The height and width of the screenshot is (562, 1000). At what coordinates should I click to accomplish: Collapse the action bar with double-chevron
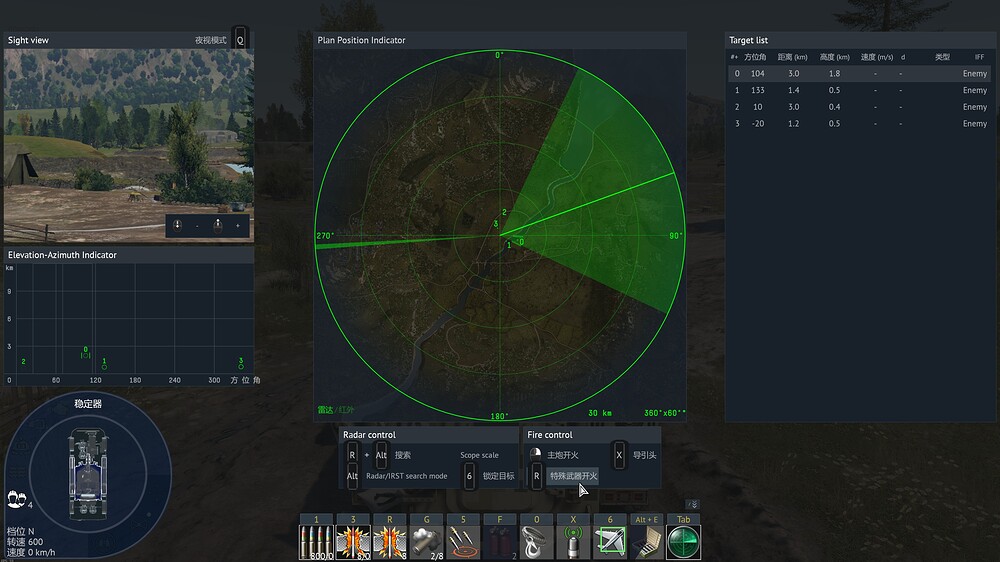693,504
